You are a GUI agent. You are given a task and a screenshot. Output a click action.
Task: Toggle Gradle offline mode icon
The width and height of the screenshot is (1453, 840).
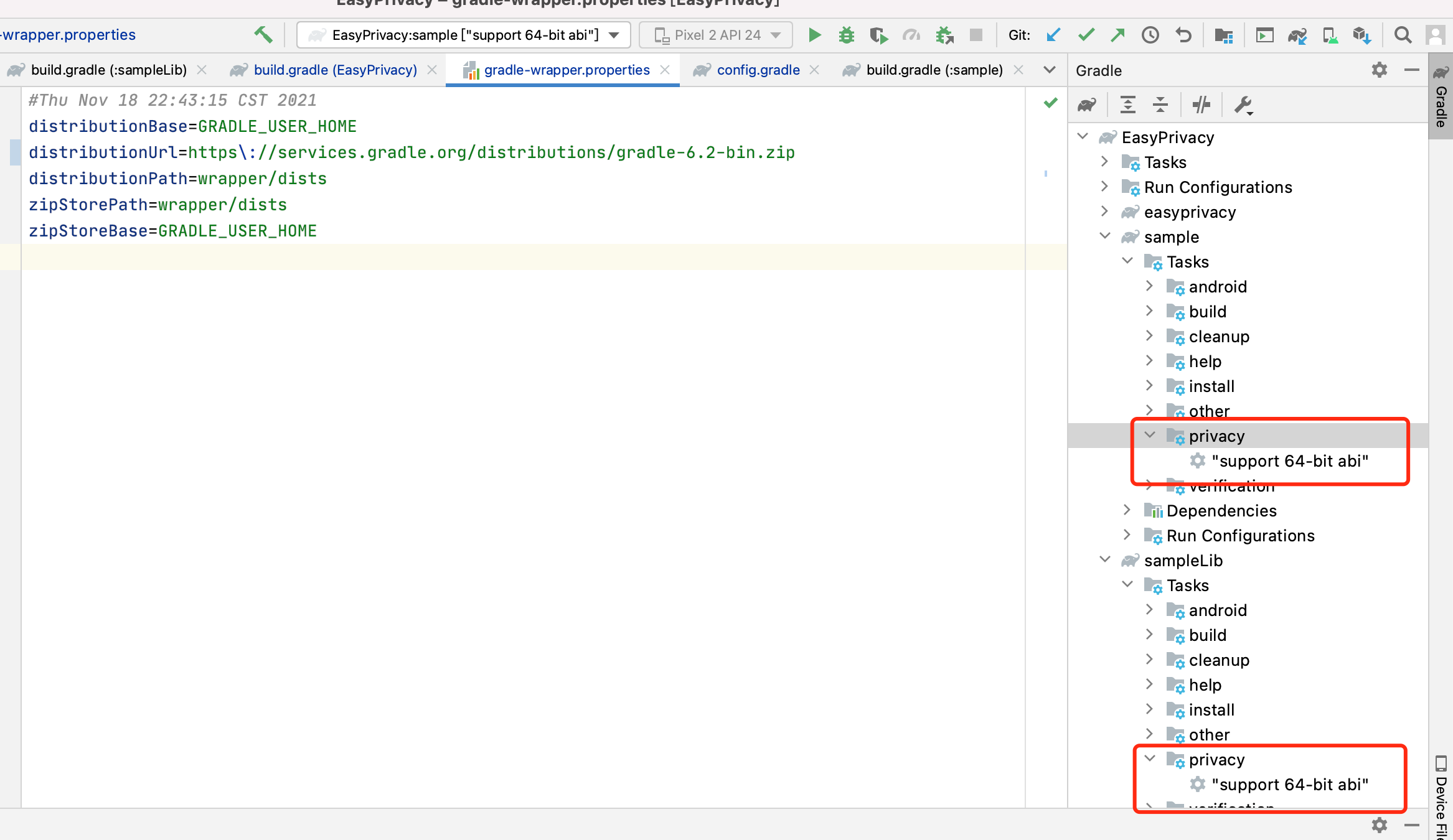1201,105
